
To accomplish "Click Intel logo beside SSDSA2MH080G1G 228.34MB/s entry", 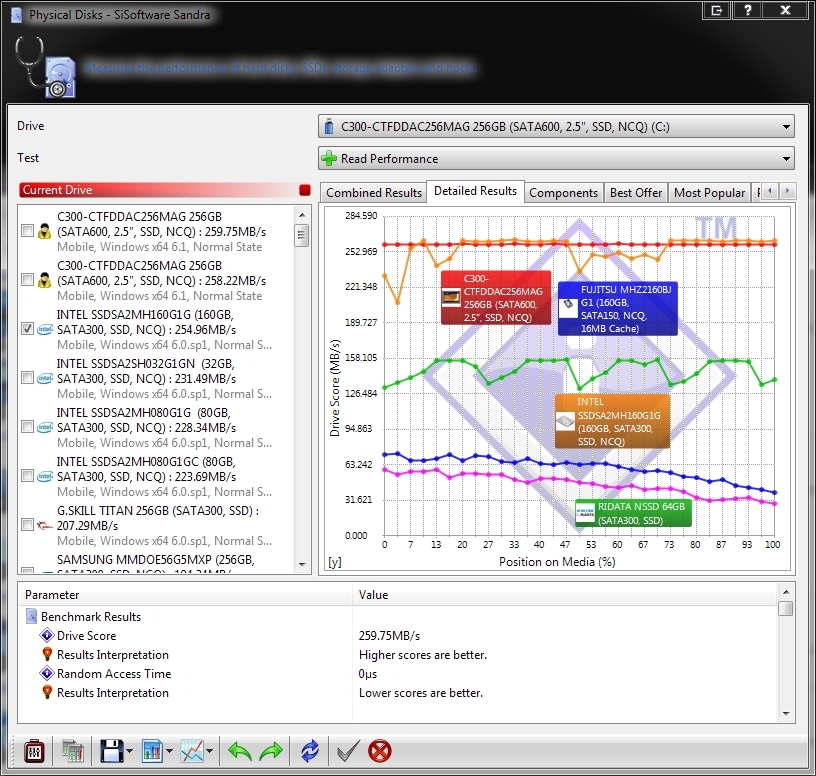I will (x=45, y=427).
